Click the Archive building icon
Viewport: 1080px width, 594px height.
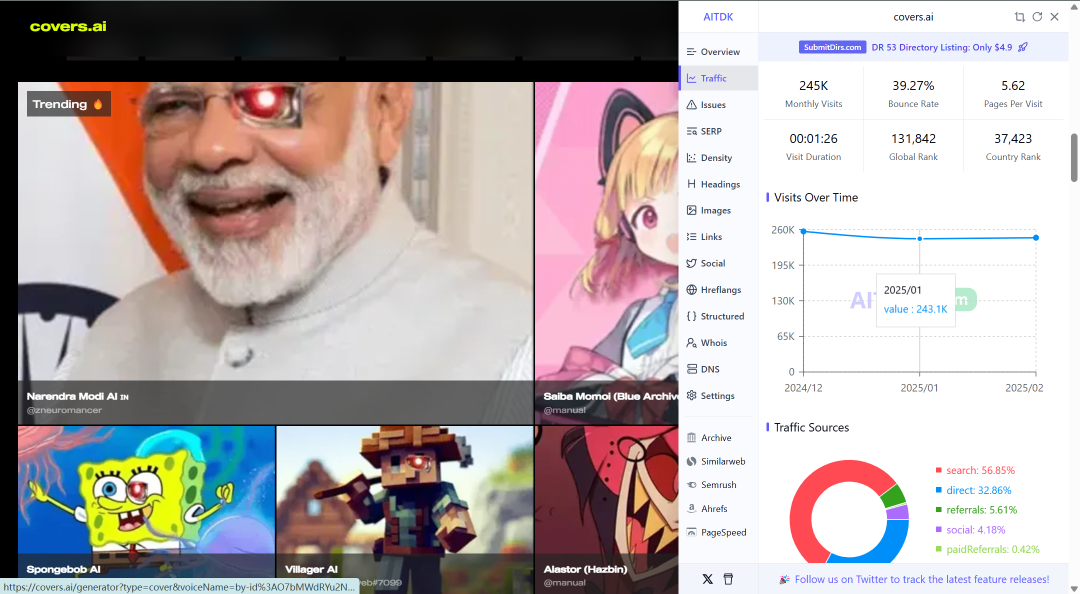tap(692, 438)
